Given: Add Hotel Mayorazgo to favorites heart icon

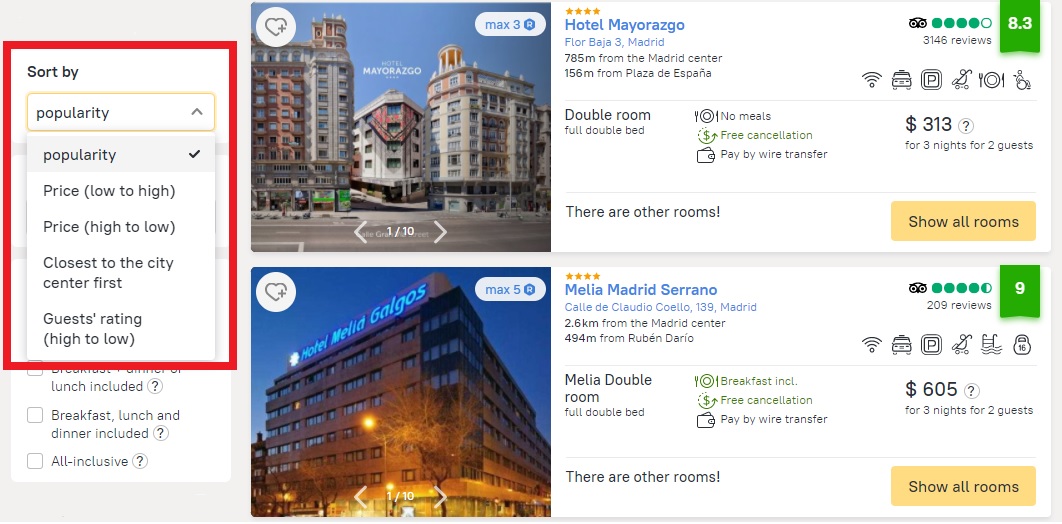Looking at the screenshot, I should click(x=276, y=27).
